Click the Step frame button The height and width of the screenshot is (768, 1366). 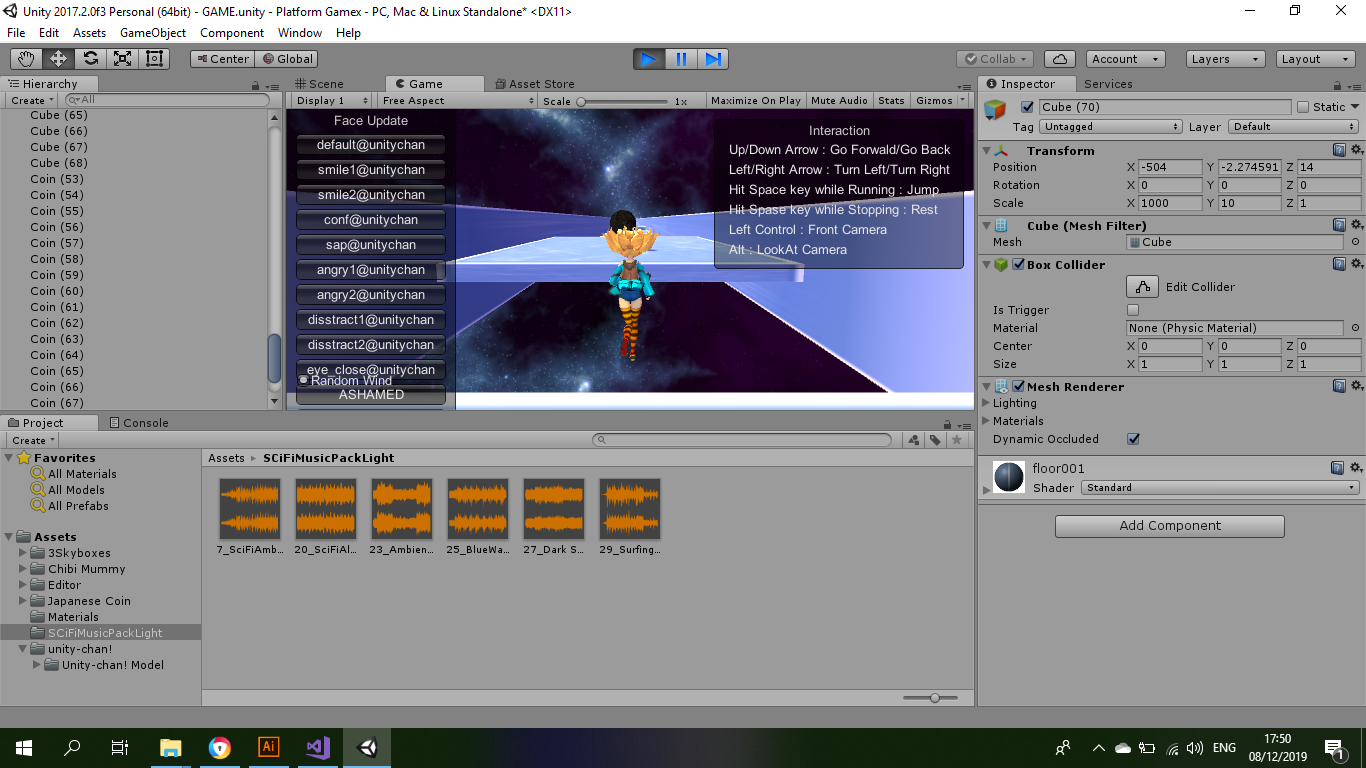click(713, 59)
